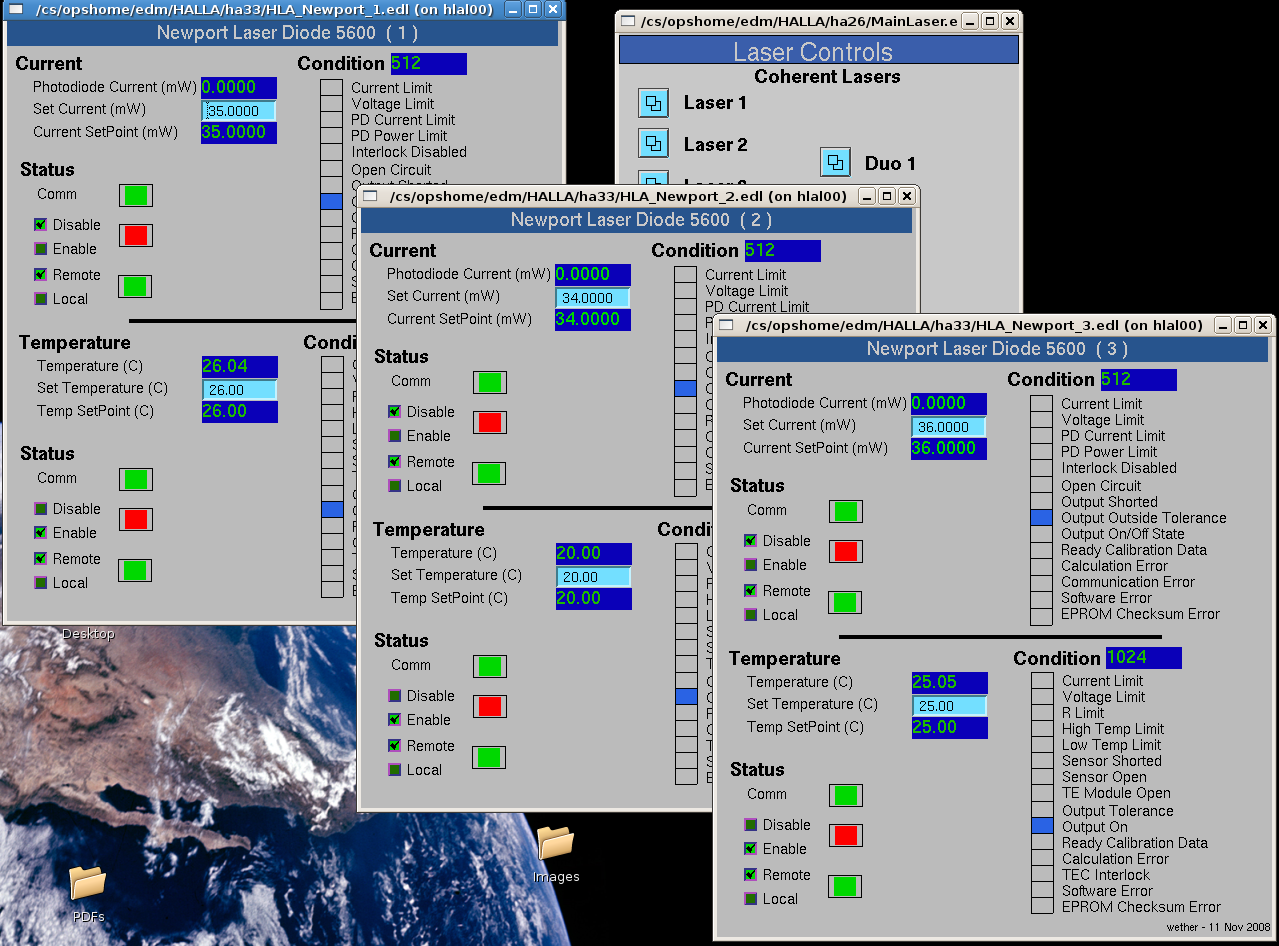The width and height of the screenshot is (1279, 946).
Task: Open the Laser 1 related display button
Action: (x=653, y=102)
